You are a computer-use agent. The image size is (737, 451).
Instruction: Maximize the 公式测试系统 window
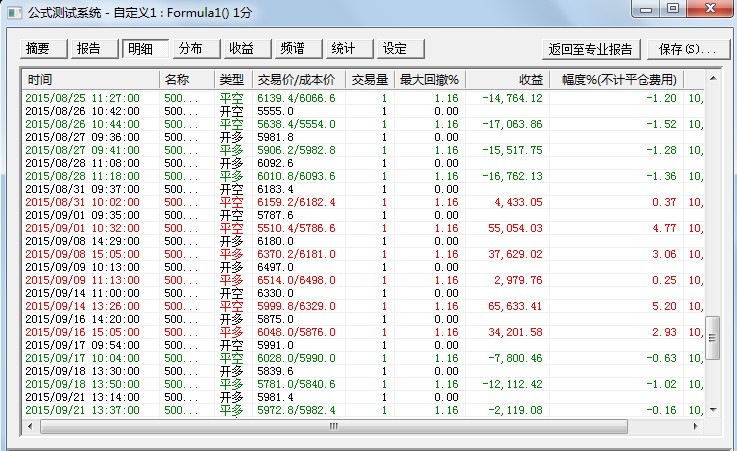tap(674, 8)
